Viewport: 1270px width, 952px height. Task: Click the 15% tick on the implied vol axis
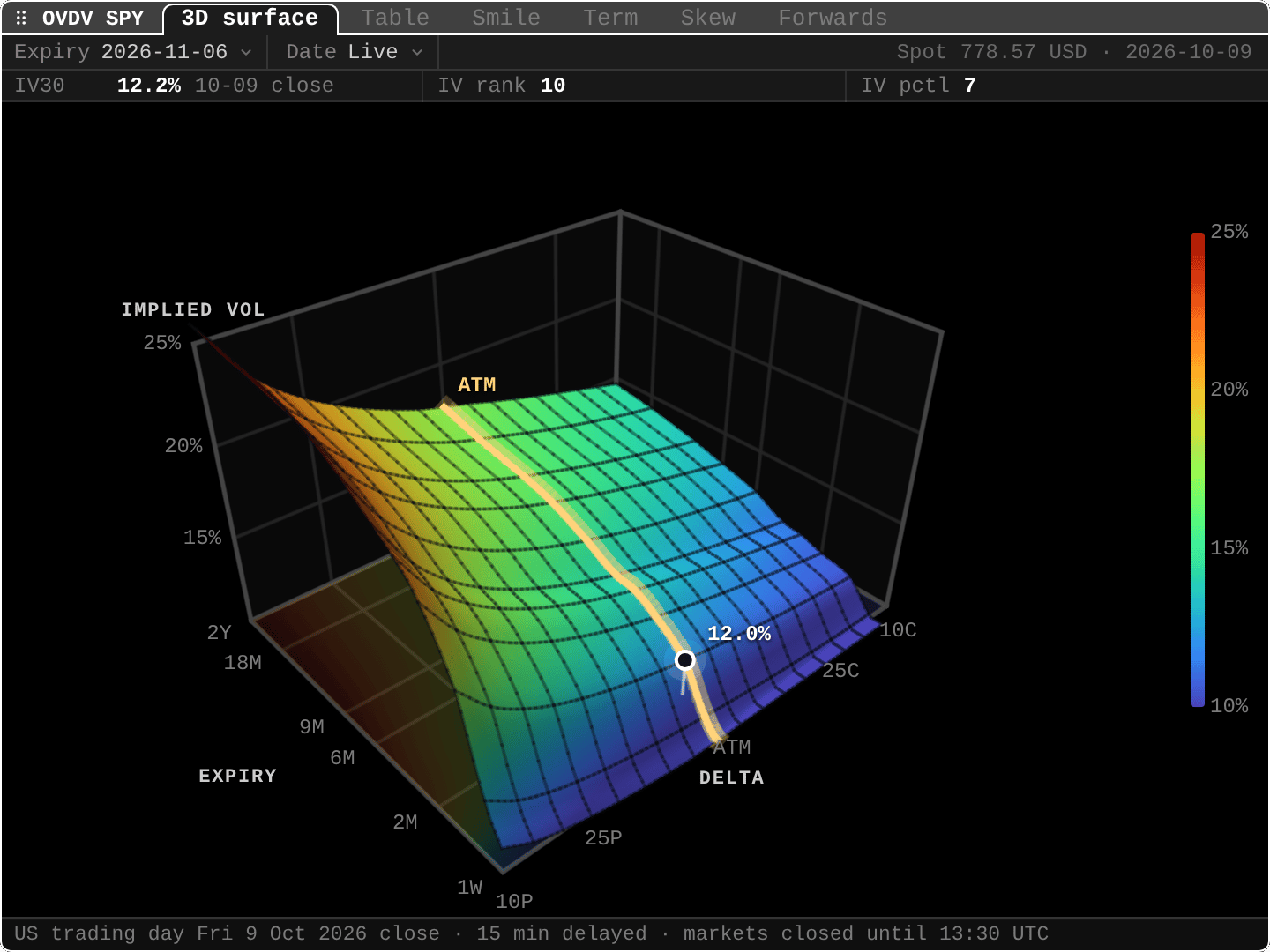(203, 538)
